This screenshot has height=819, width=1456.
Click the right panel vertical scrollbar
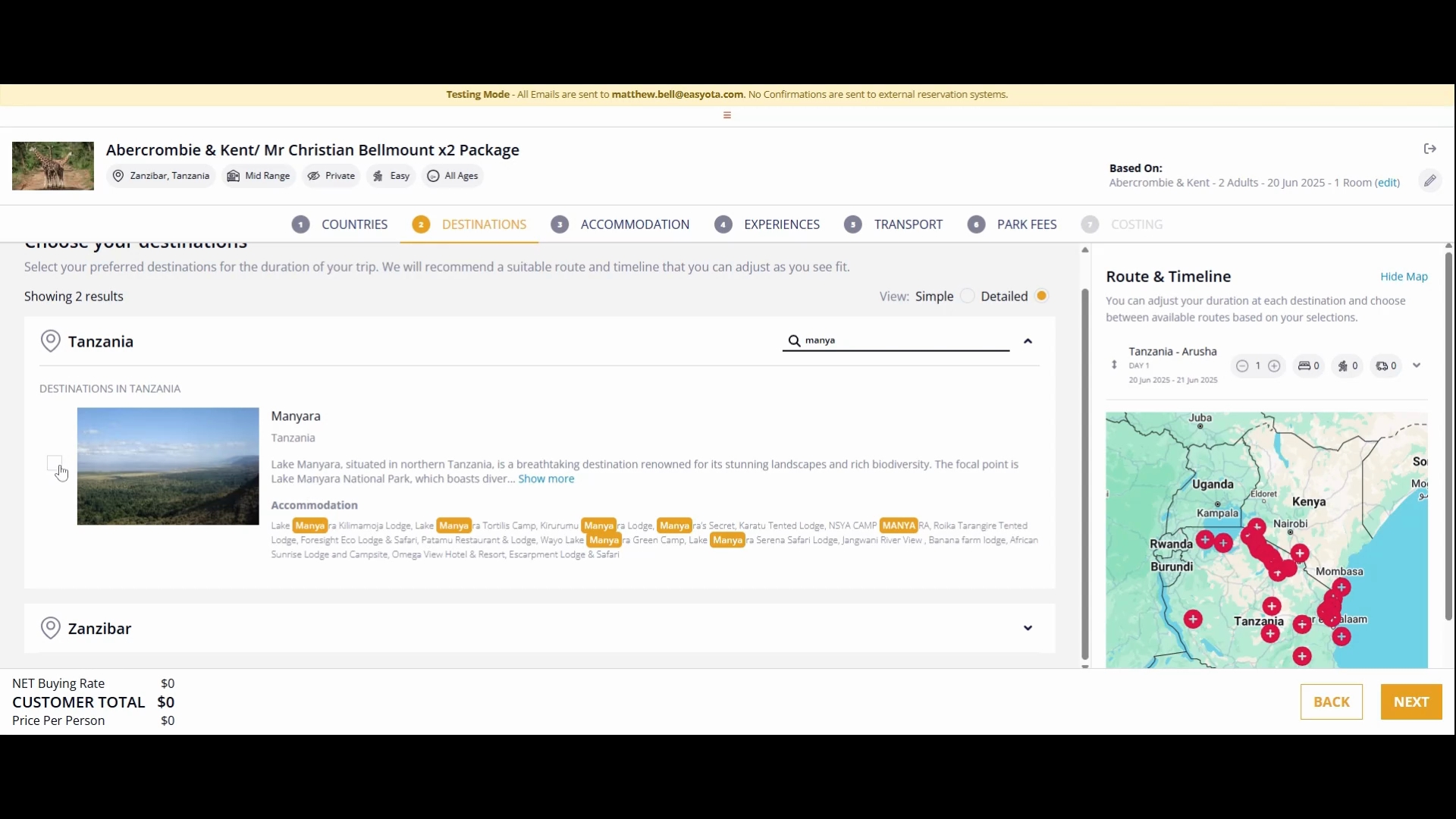coord(1448,436)
